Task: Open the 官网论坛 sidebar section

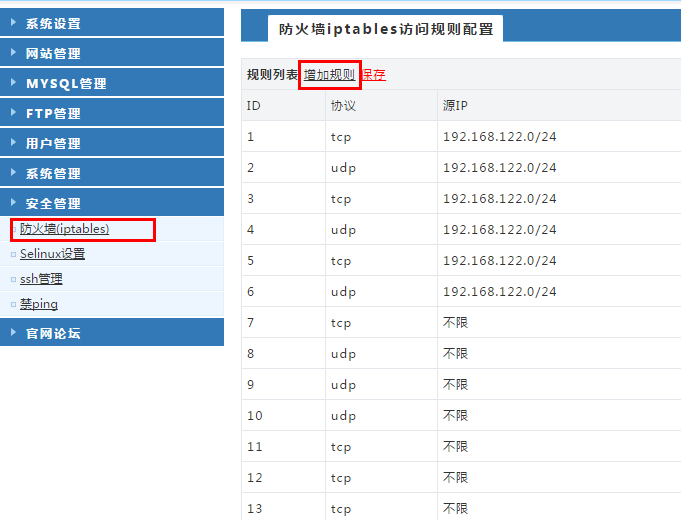Action: tap(53, 333)
